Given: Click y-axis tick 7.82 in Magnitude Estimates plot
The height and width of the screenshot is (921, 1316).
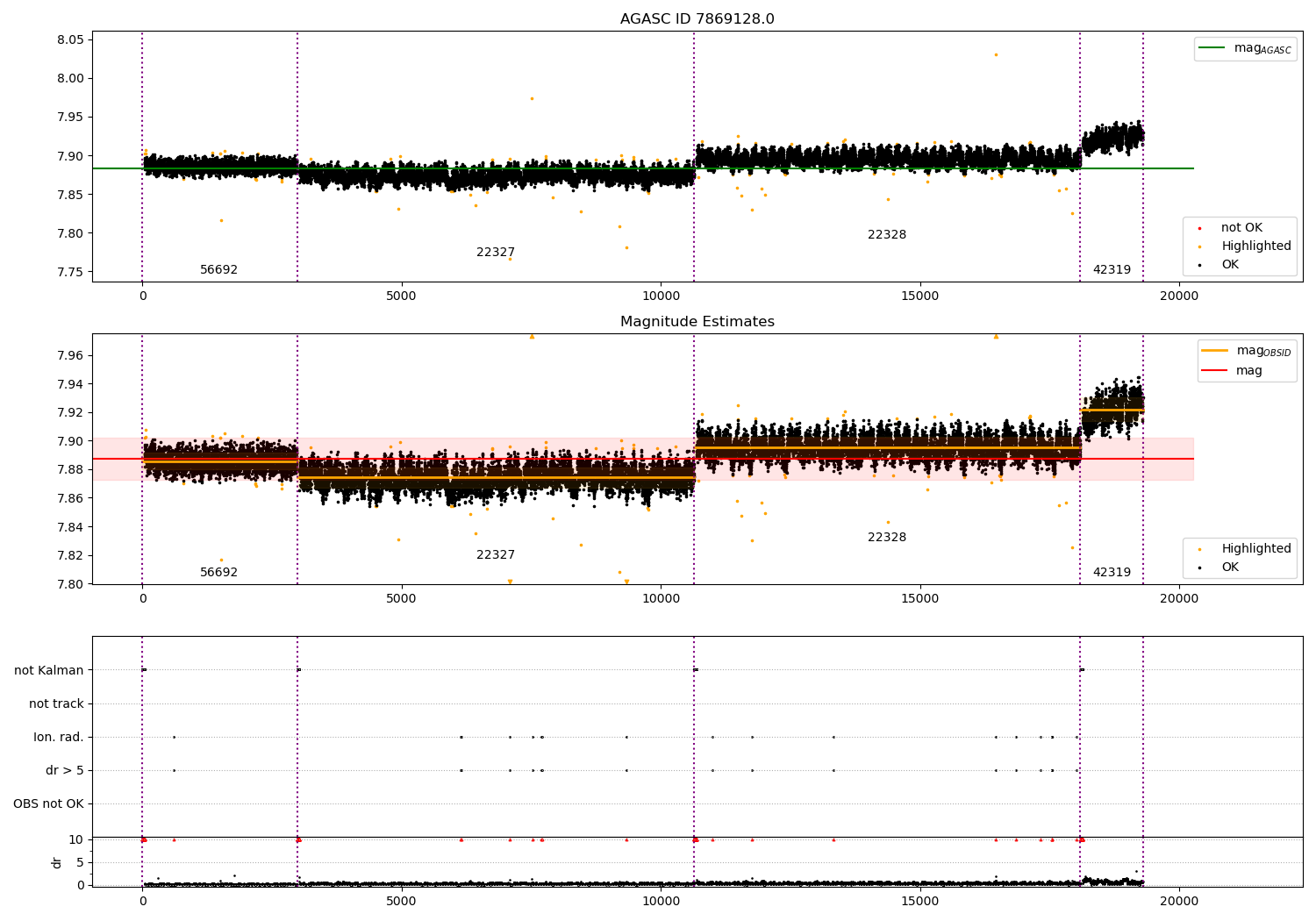Looking at the screenshot, I should coord(71,555).
